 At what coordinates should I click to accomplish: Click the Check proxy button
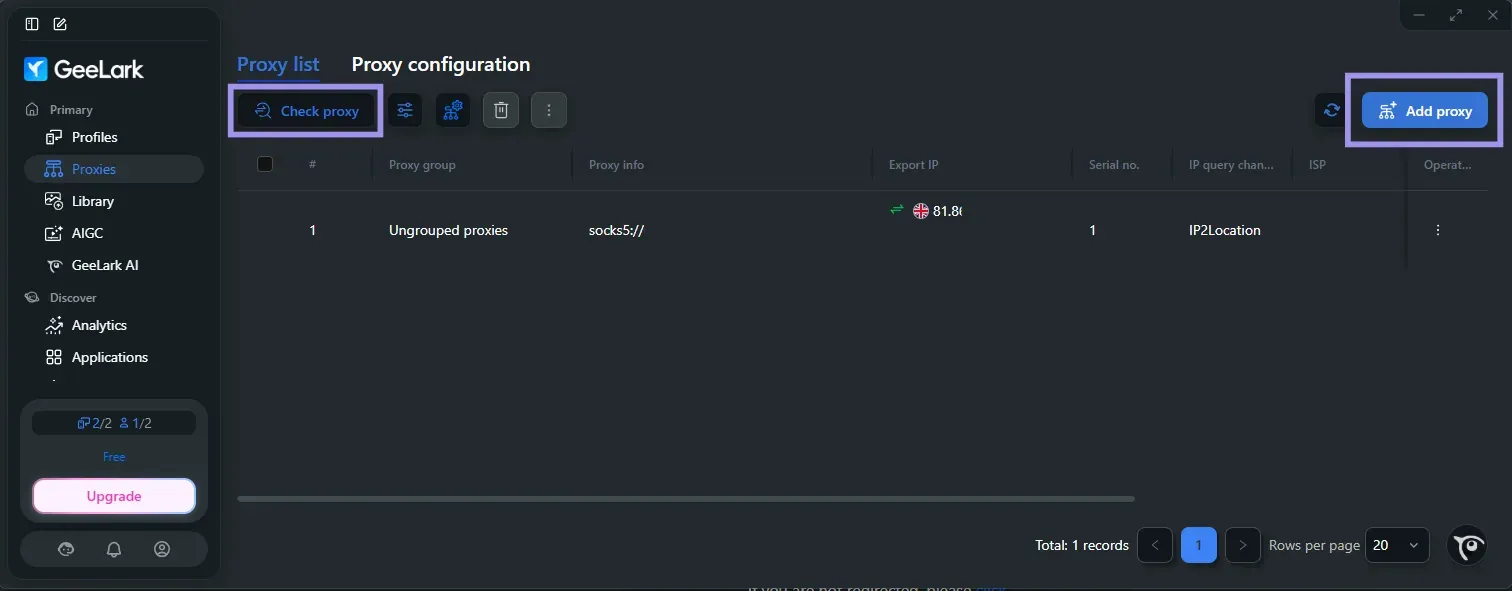click(x=306, y=111)
